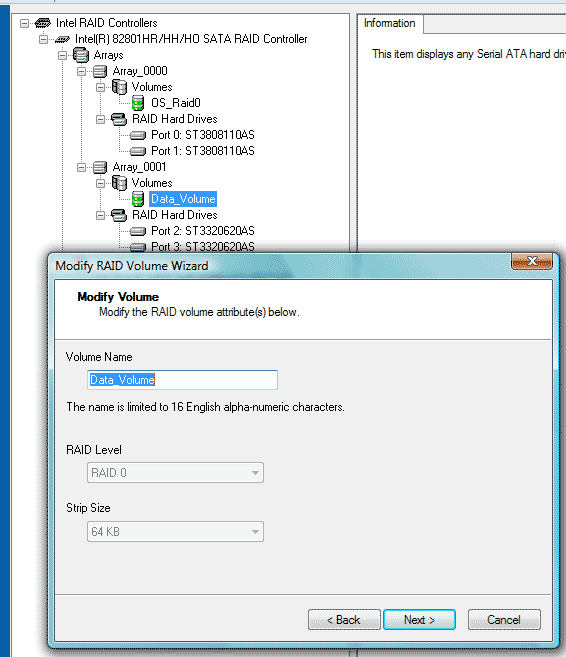Screen dimensions: 566x657
Task: Select RAID Hard Drives label under Array_0000
Action: (x=175, y=119)
